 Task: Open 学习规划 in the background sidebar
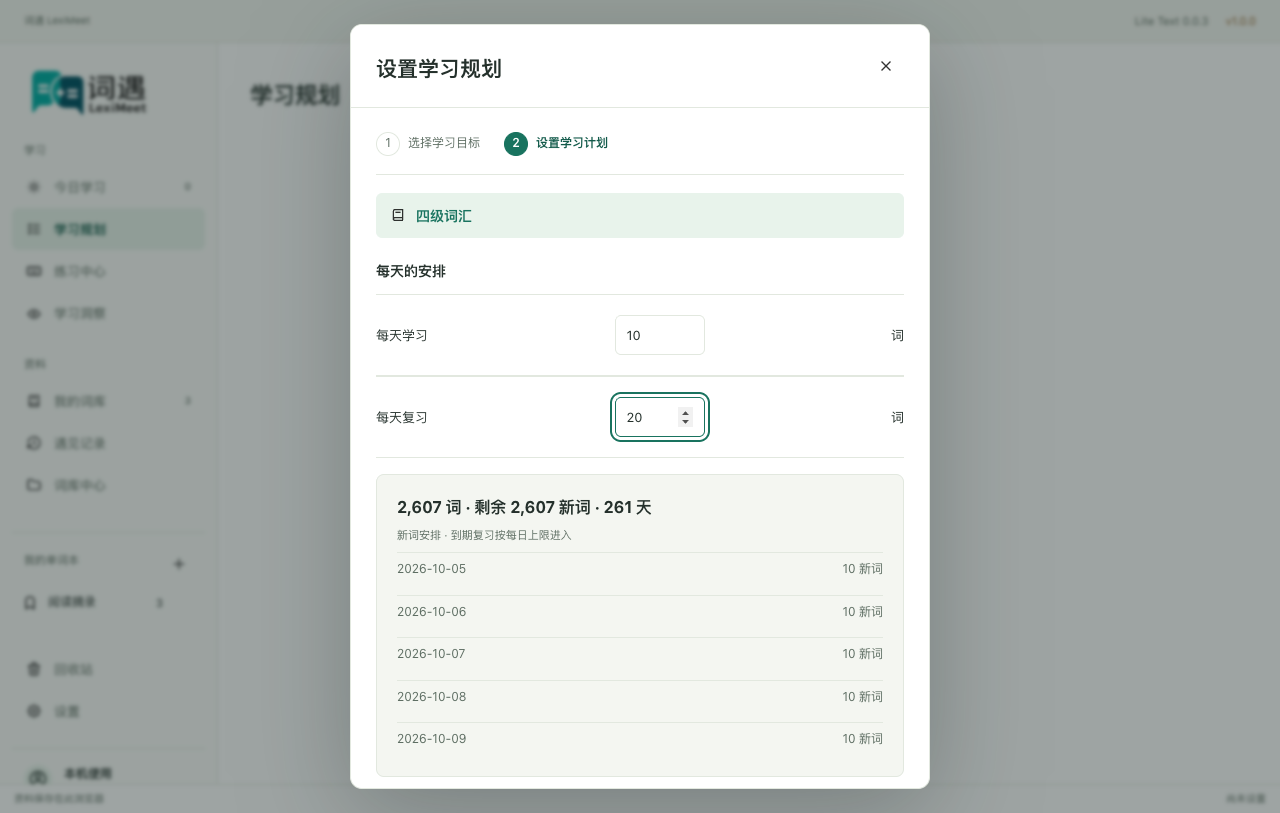coord(108,229)
